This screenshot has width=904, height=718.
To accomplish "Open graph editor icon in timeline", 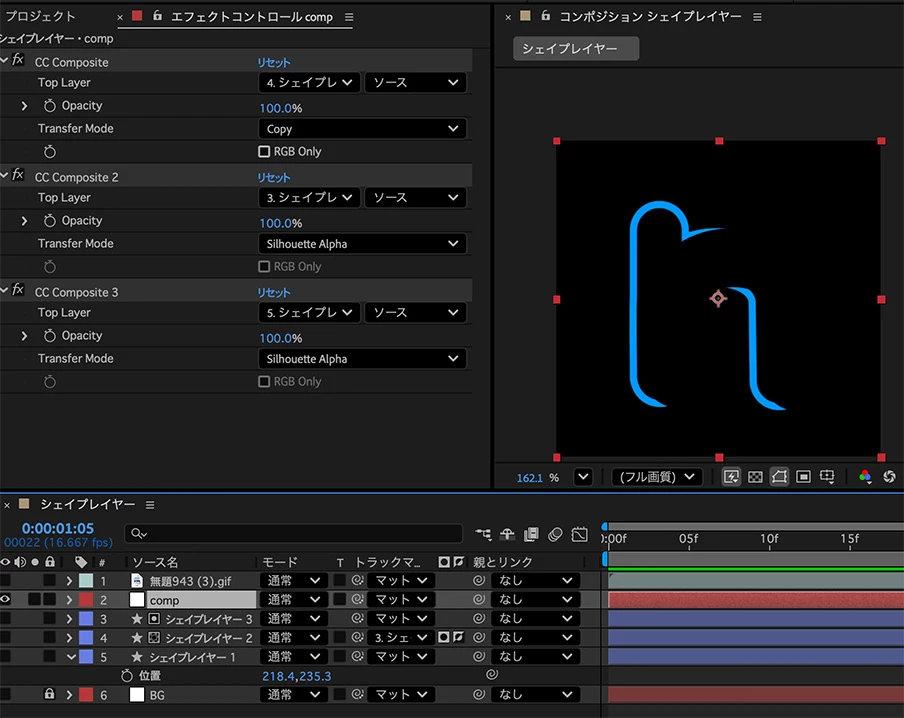I will coord(579,534).
